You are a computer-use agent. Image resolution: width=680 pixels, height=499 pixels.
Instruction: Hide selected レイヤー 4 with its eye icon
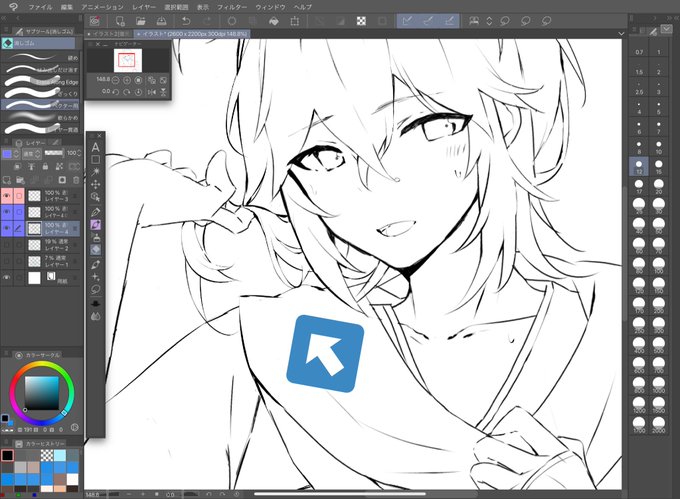pos(7,228)
